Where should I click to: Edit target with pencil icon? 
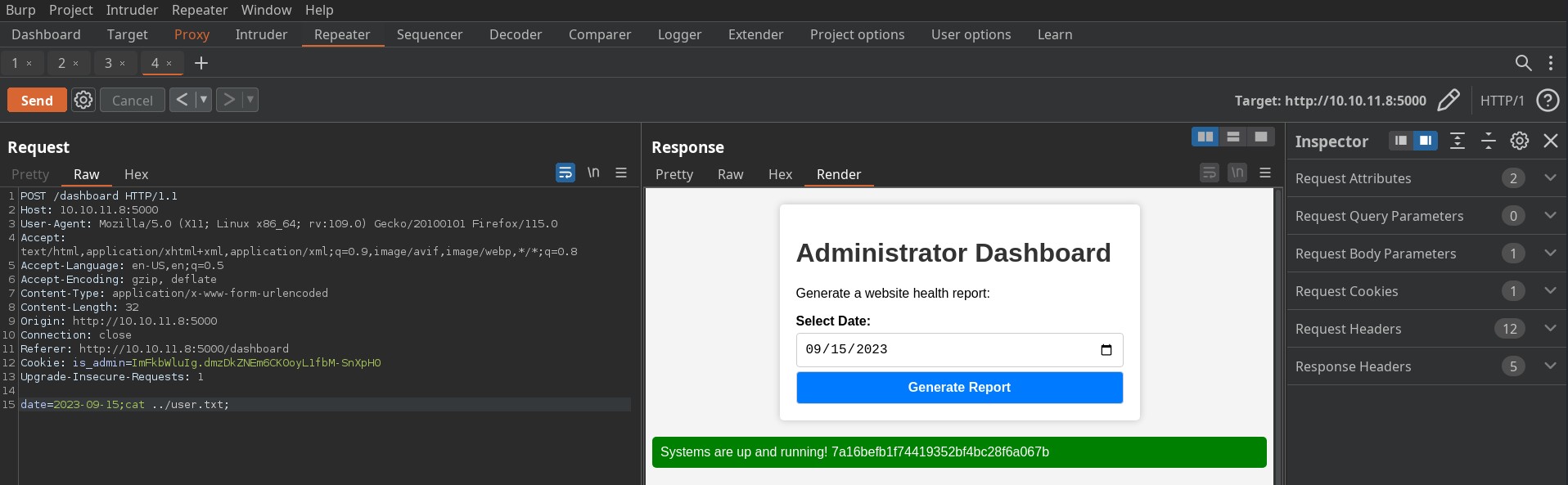click(1449, 100)
